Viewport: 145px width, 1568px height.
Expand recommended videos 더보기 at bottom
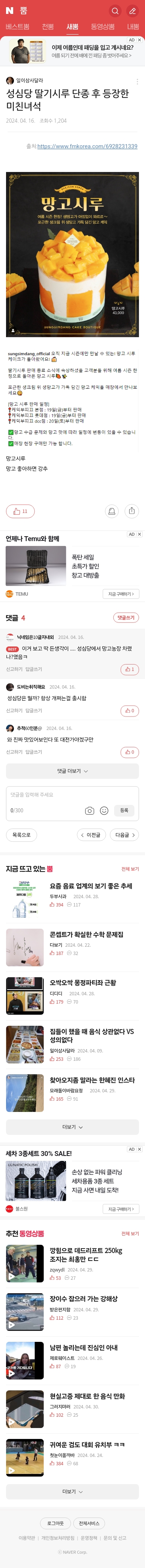click(x=72, y=1491)
